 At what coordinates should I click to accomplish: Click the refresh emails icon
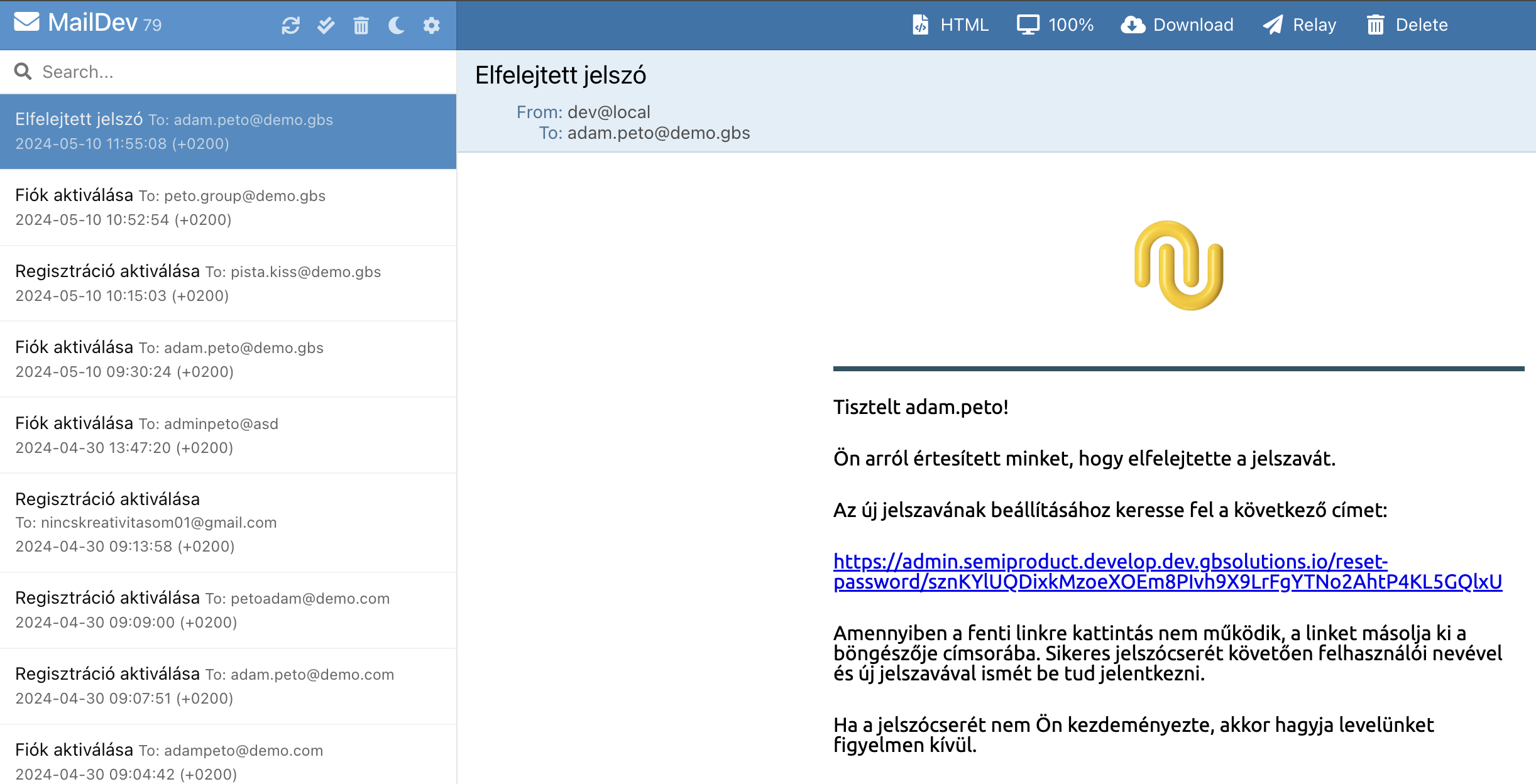(x=290, y=25)
